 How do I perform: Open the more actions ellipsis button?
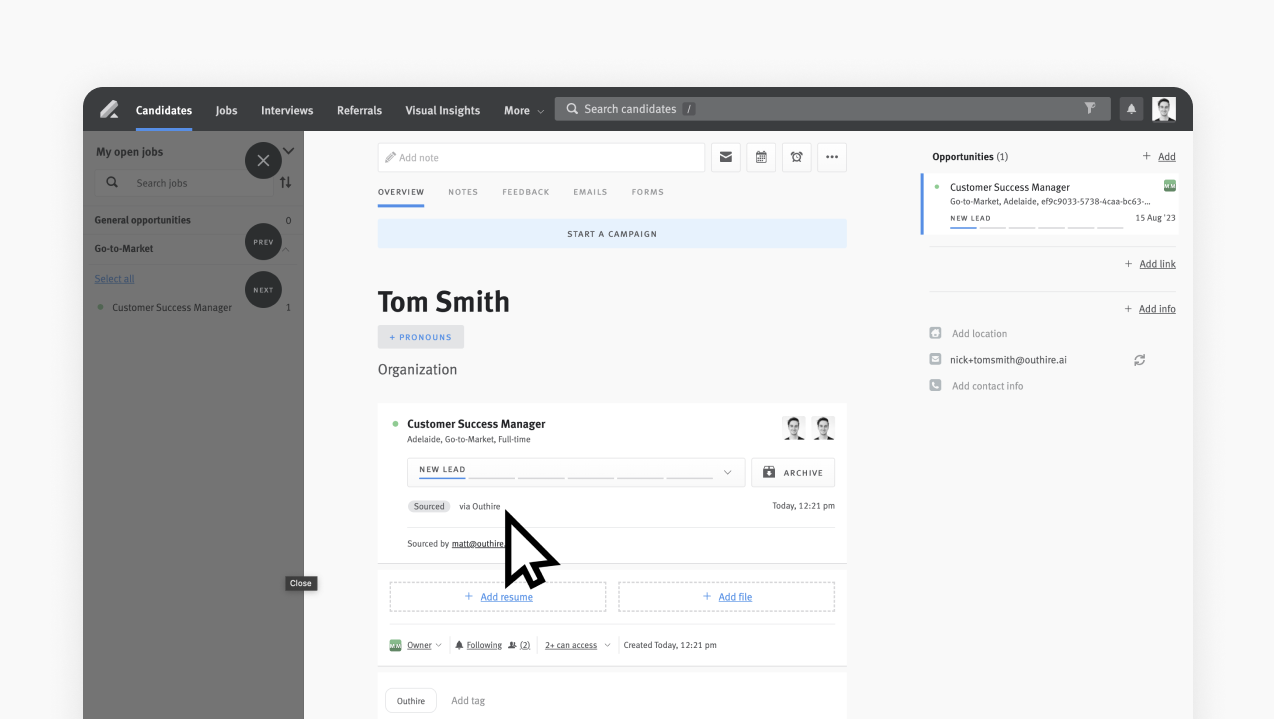point(832,157)
